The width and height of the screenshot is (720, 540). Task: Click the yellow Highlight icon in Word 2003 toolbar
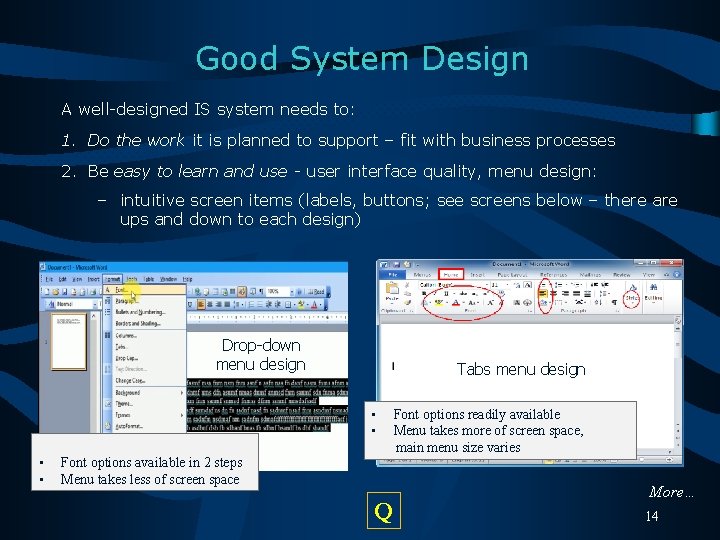[x=301, y=304]
